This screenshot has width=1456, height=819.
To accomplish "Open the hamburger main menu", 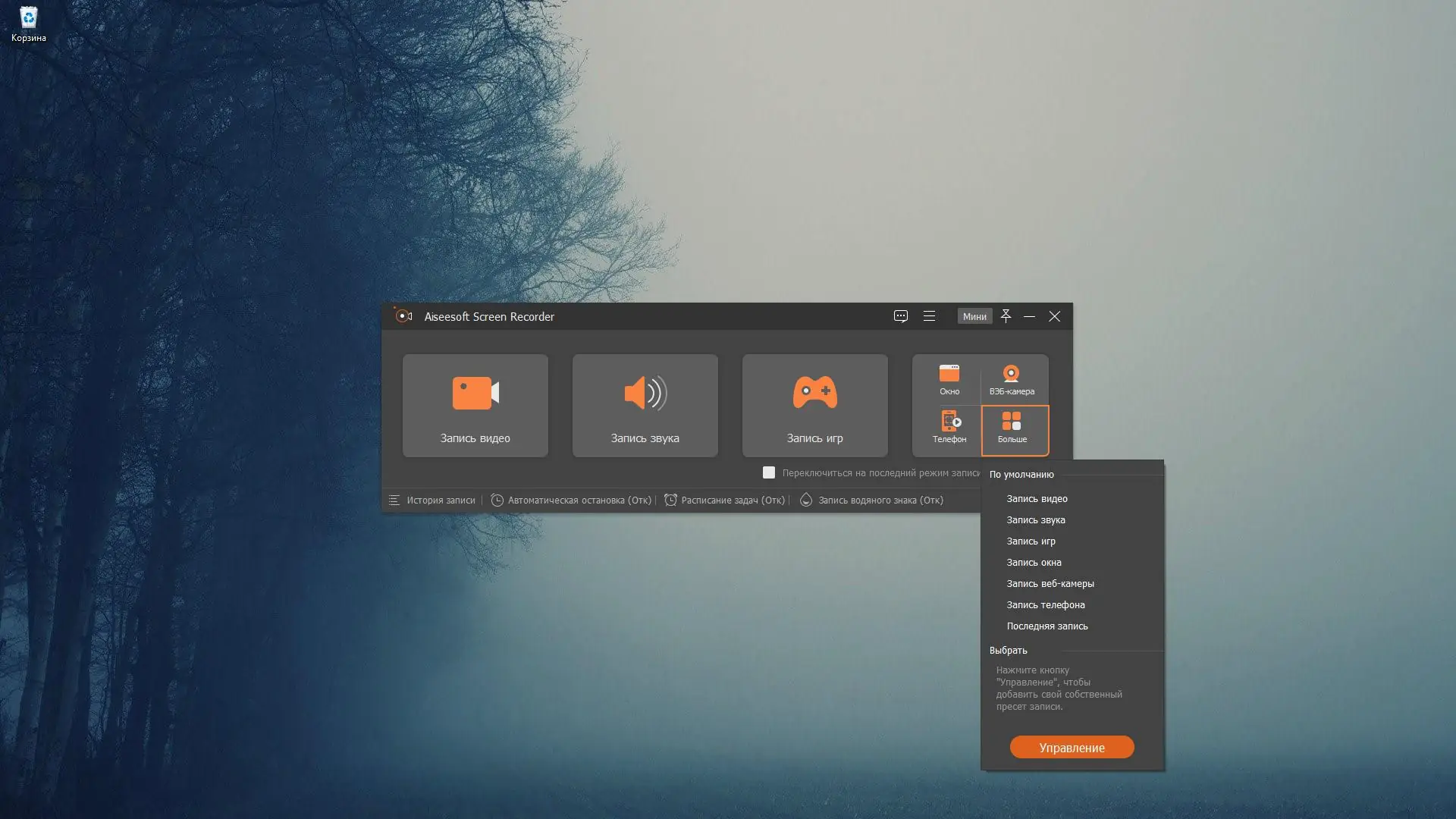I will tap(929, 316).
